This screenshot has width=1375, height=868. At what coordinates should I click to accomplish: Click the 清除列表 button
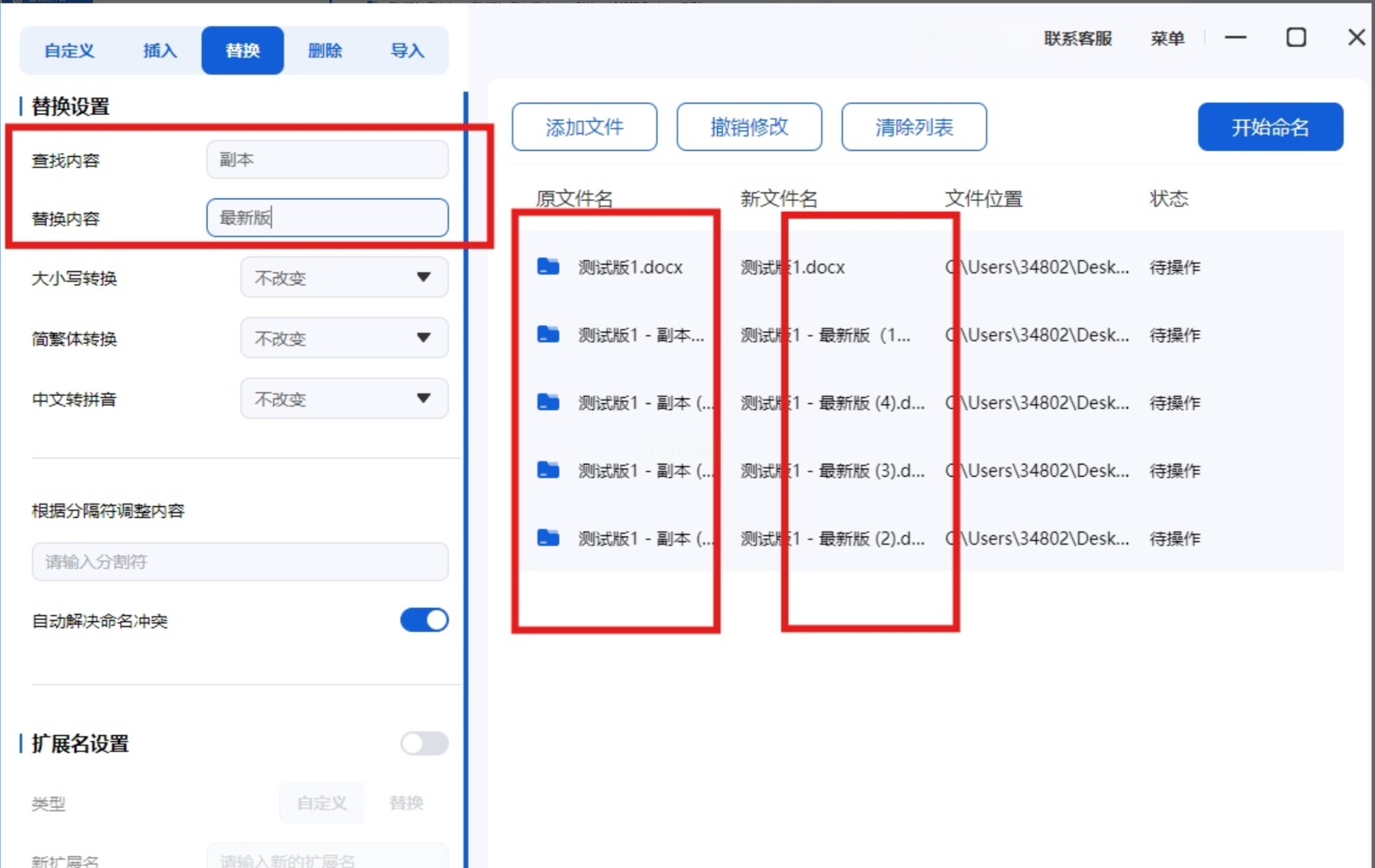coord(914,127)
